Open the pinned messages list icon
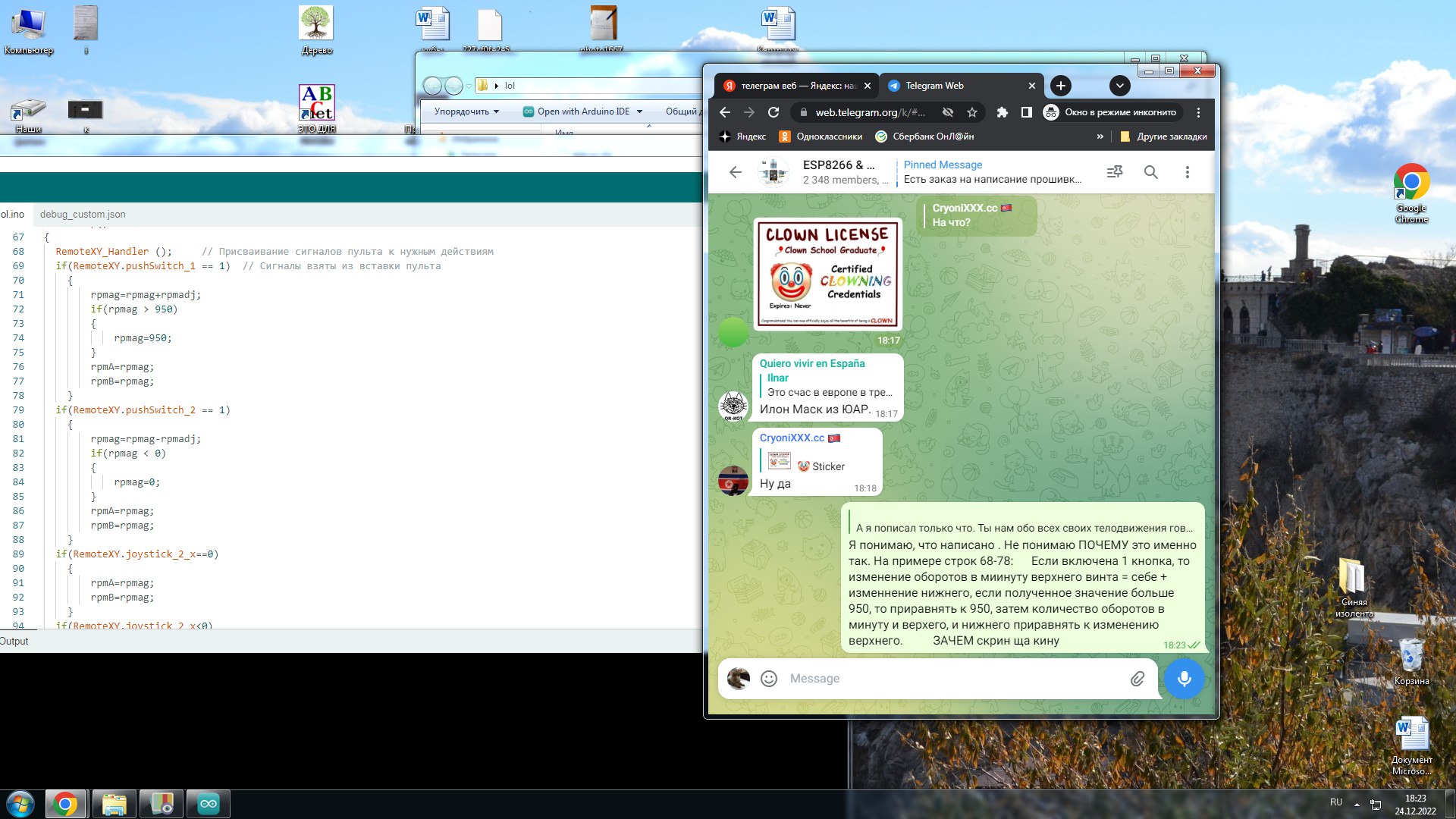The height and width of the screenshot is (819, 1456). tap(1114, 172)
